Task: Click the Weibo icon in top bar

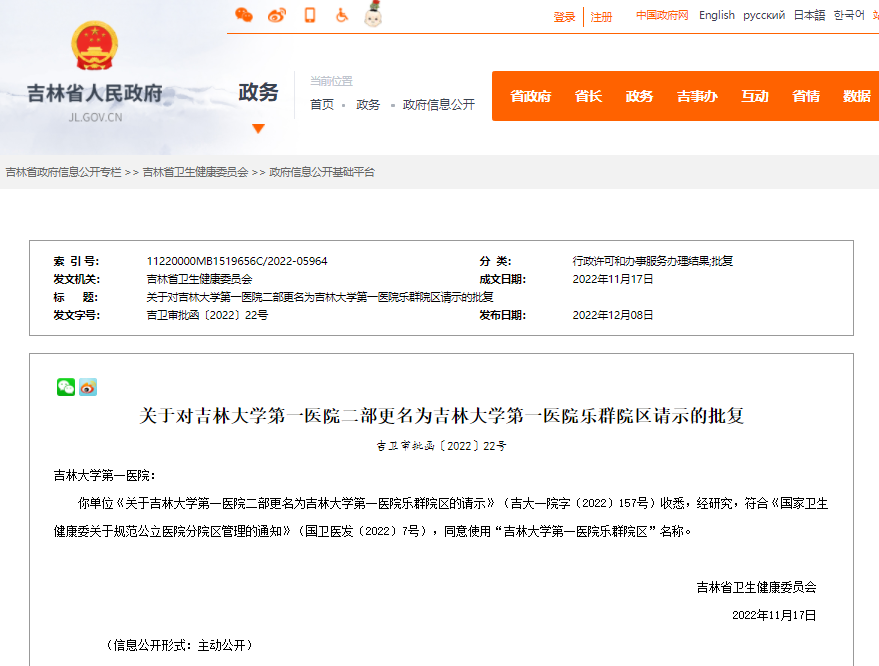Action: tap(277, 15)
